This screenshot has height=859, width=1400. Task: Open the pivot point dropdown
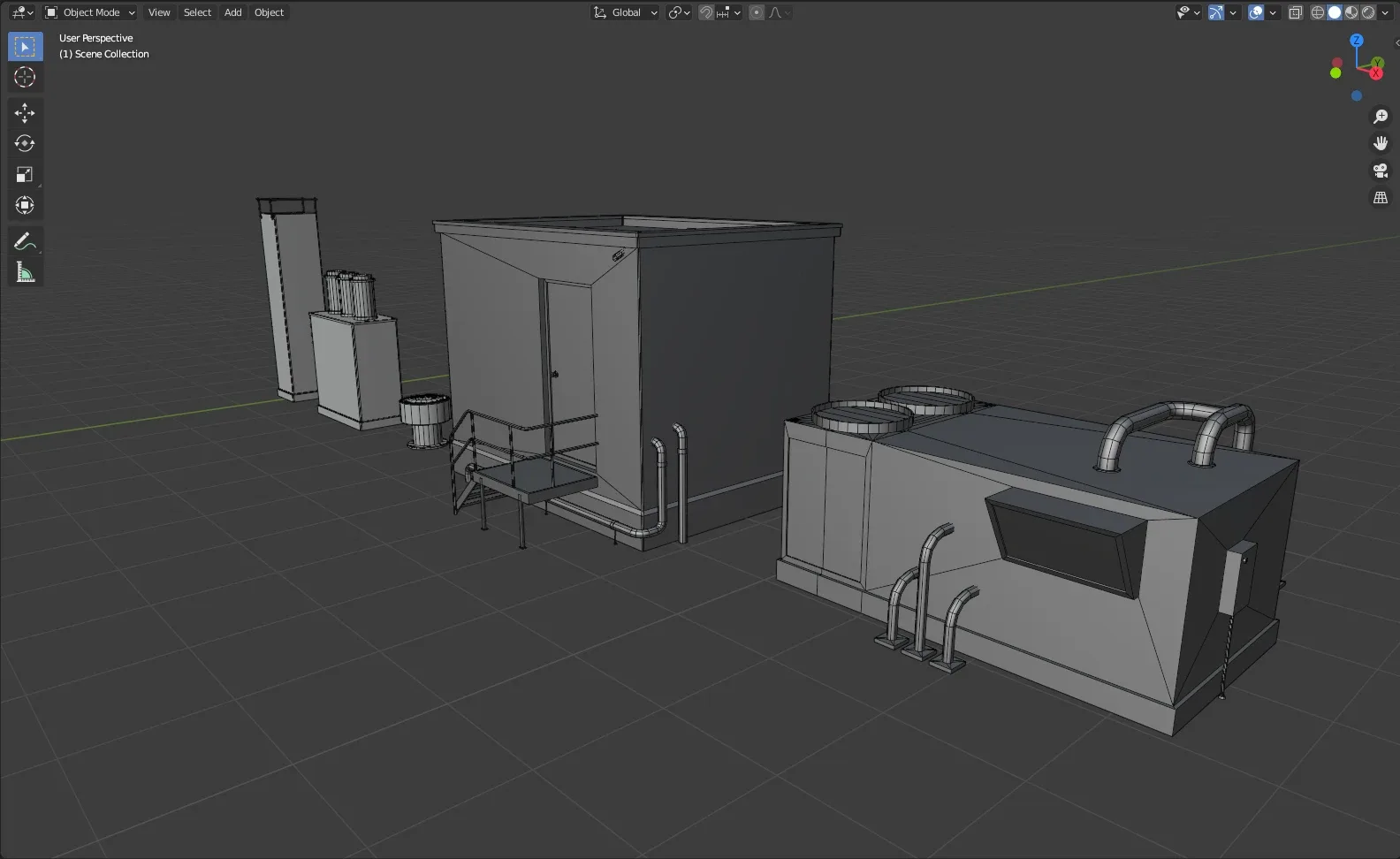coord(679,12)
